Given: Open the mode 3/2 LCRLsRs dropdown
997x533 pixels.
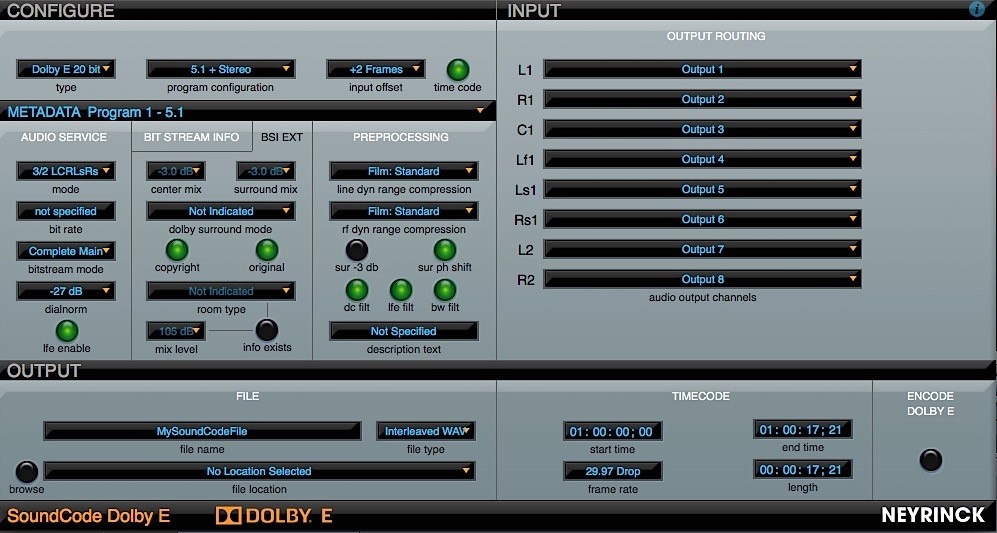Looking at the screenshot, I should [66, 171].
